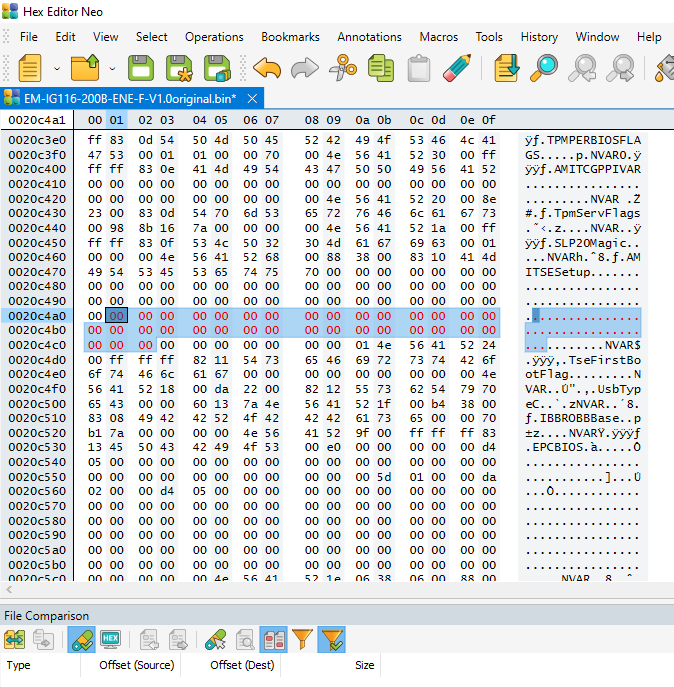Copy selection using the Copy icon
The width and height of the screenshot is (674, 687).
click(x=380, y=68)
